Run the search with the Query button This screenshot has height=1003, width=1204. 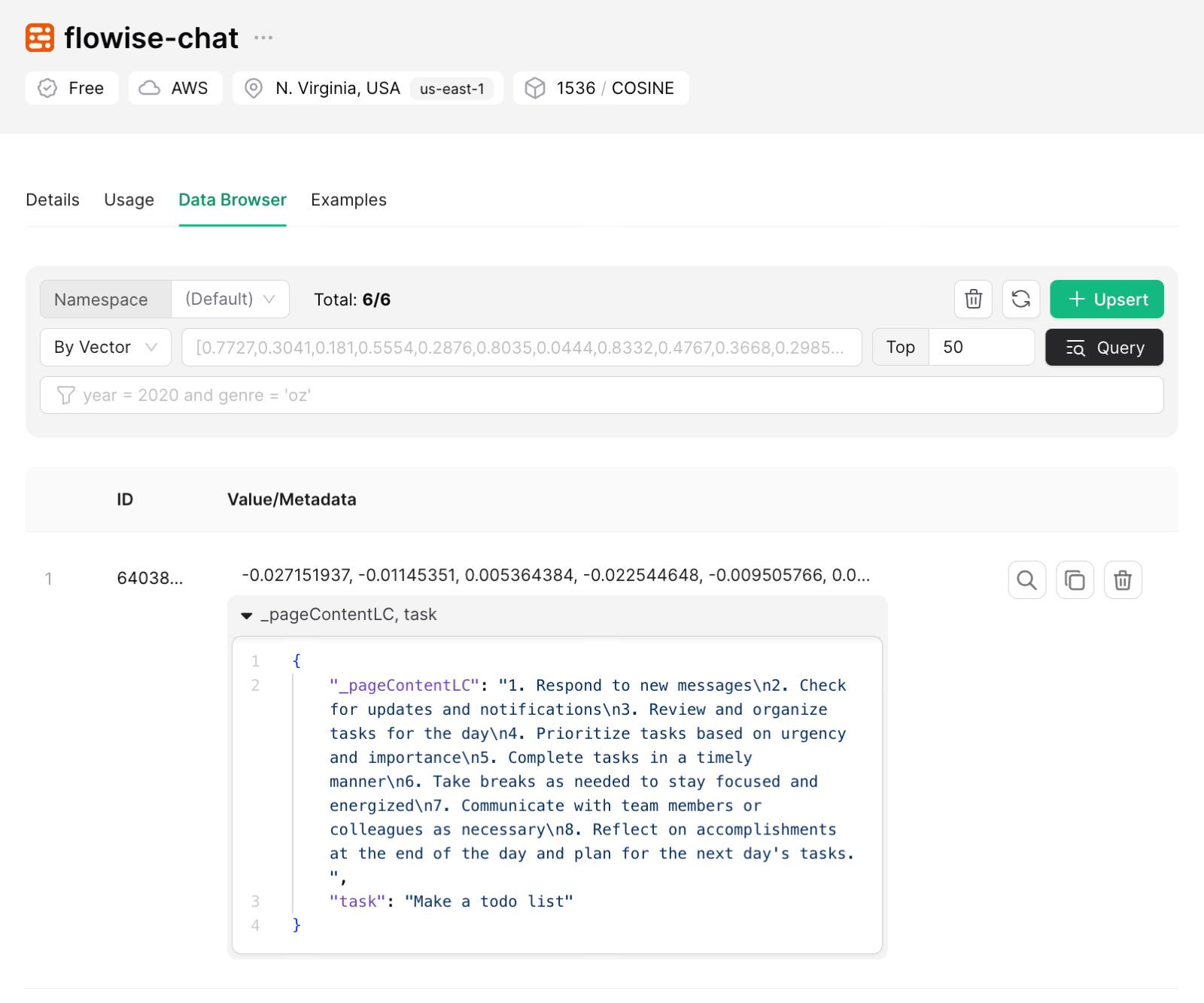1104,348
